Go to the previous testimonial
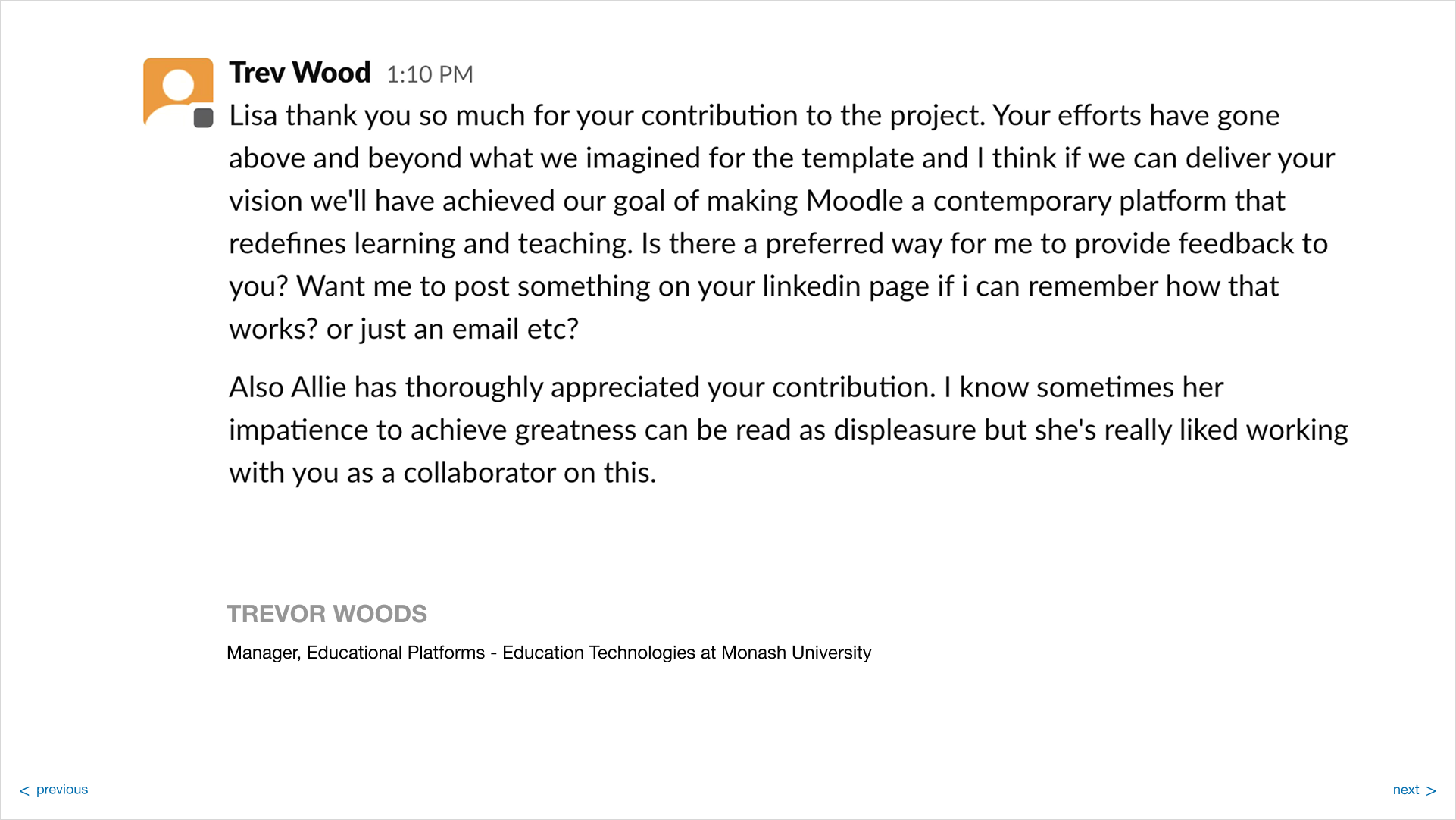This screenshot has height=820, width=1456. [x=54, y=790]
